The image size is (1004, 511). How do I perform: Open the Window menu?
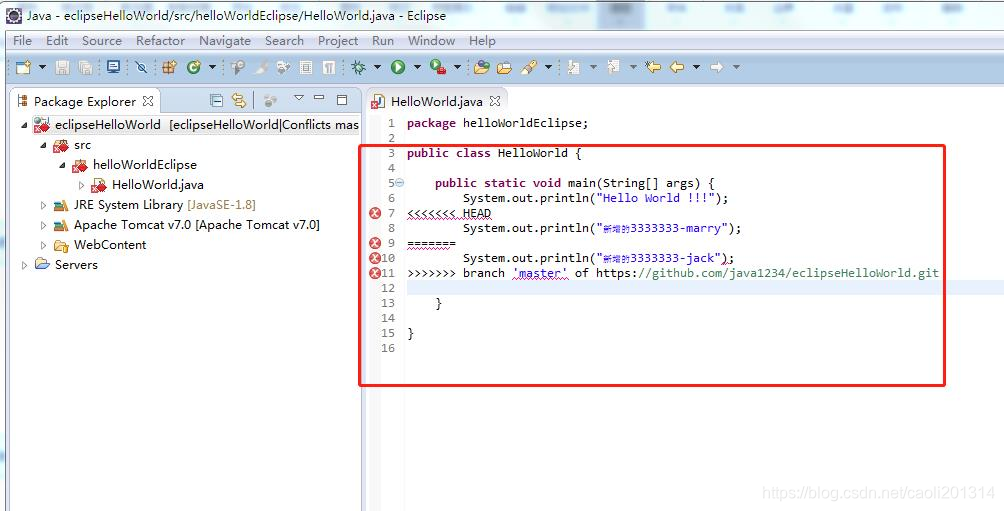[x=432, y=40]
